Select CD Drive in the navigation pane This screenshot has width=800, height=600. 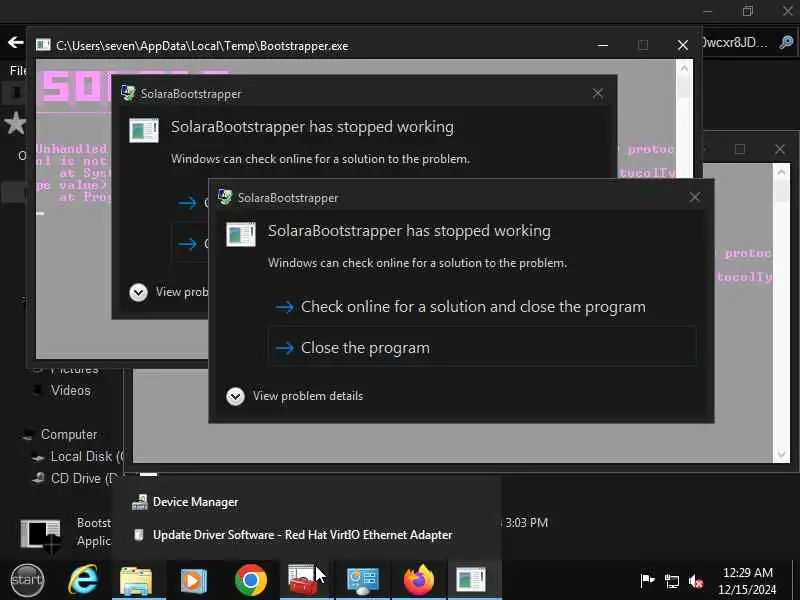pyautogui.click(x=76, y=479)
